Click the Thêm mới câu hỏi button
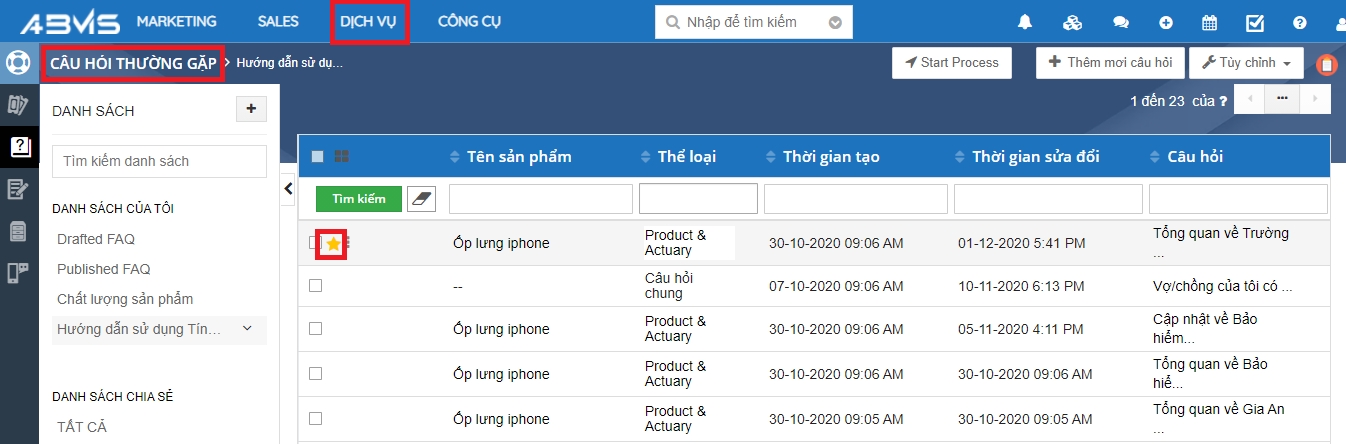The image size is (1346, 444). 1110,63
